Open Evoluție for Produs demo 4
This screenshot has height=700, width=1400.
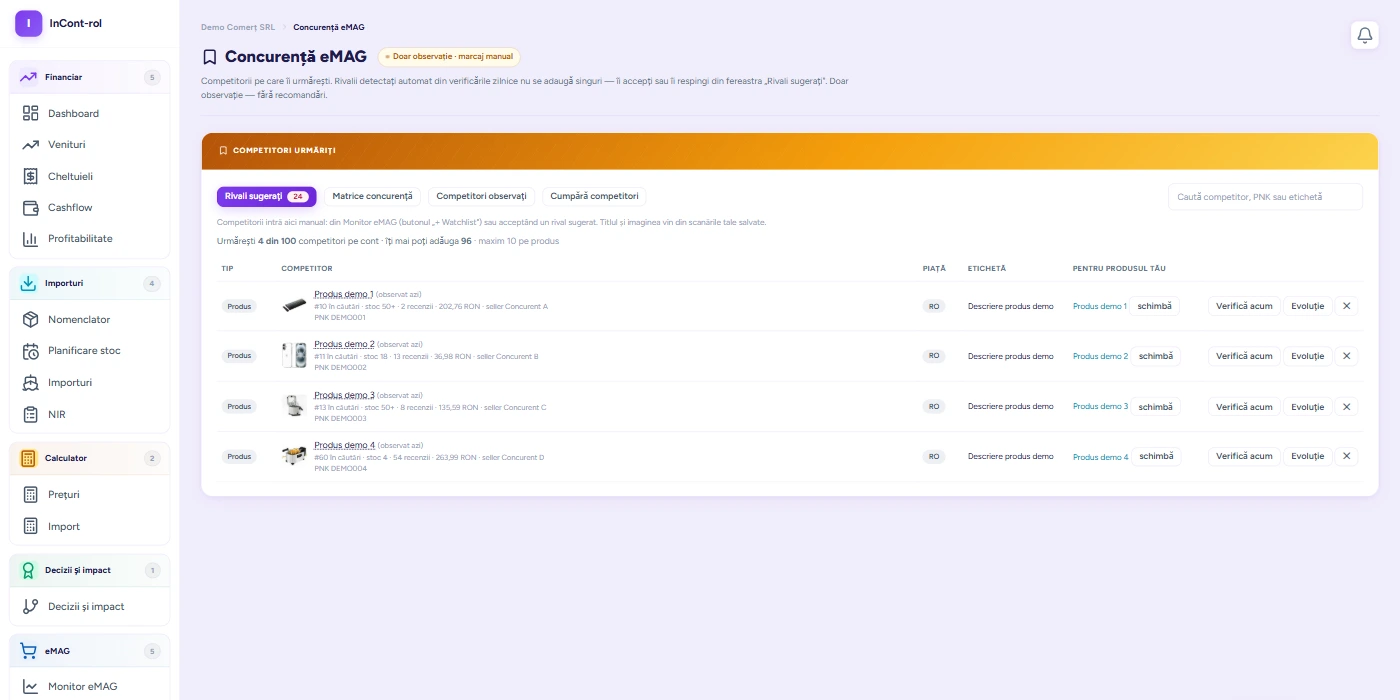coord(1307,456)
